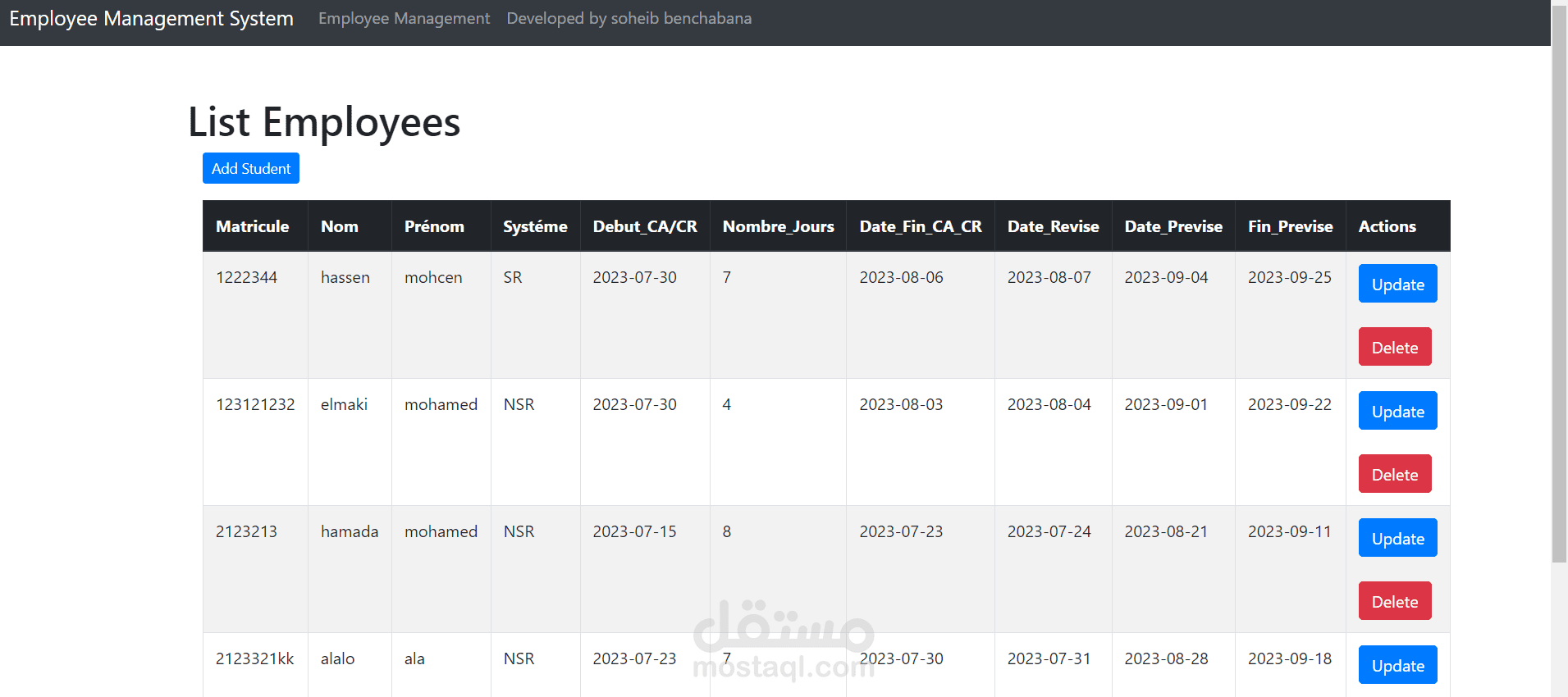Click the prénom ala
The width and height of the screenshot is (1568, 697).
(x=414, y=658)
